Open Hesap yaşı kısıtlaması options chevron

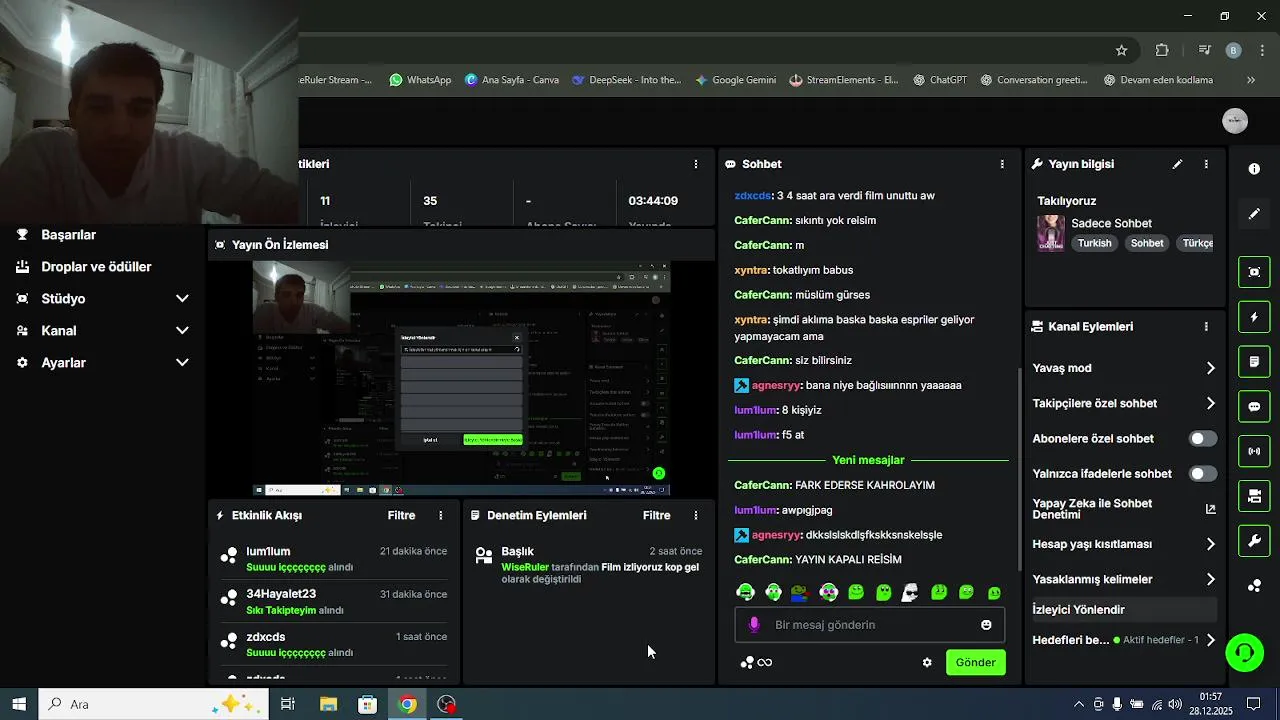[x=1210, y=545]
